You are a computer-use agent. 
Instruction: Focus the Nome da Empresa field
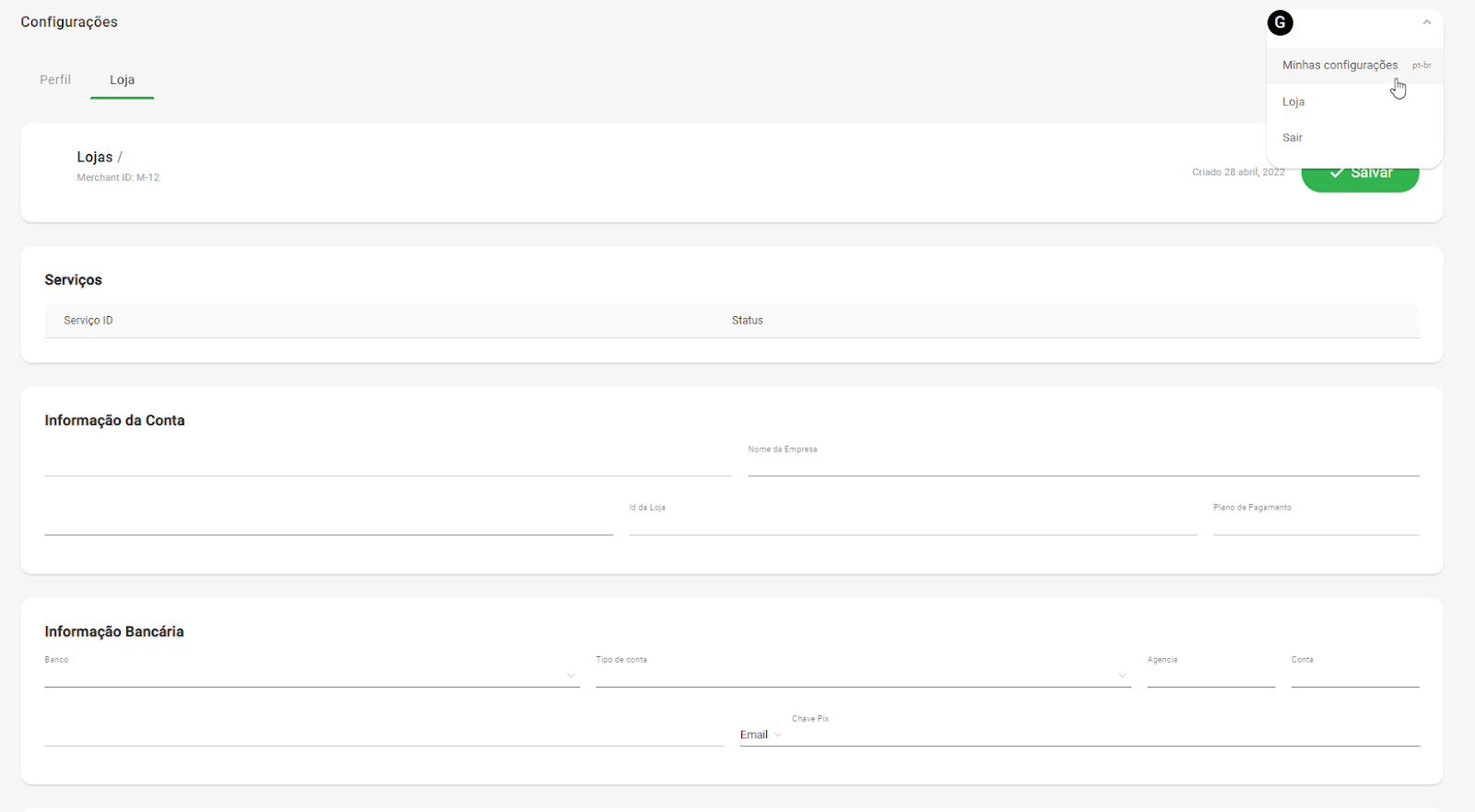tap(1083, 460)
